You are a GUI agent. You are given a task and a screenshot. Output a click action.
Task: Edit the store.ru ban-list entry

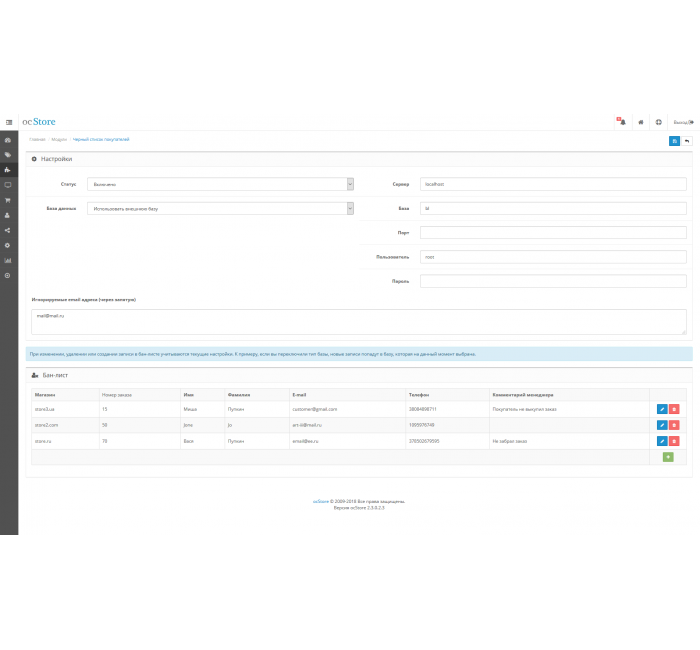662,441
